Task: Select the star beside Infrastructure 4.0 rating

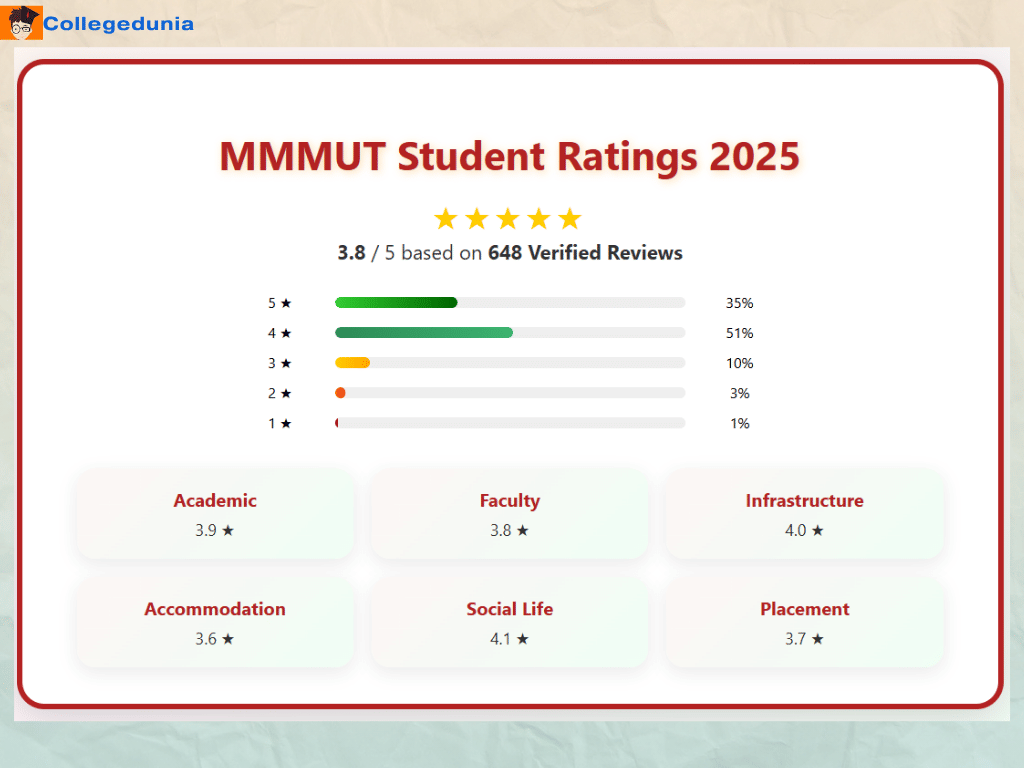Action: click(818, 530)
